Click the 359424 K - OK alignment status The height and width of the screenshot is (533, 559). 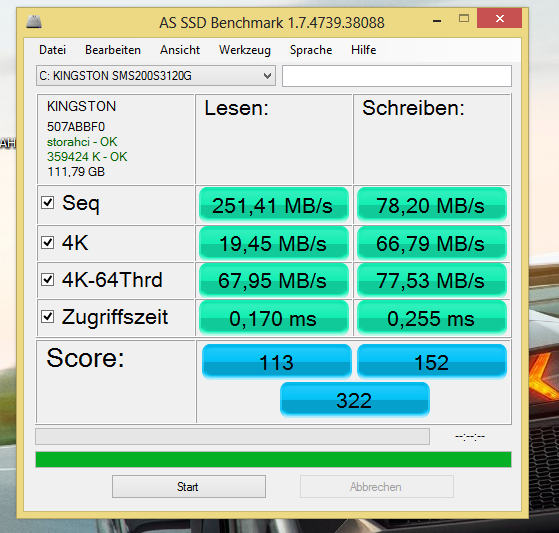click(87, 157)
